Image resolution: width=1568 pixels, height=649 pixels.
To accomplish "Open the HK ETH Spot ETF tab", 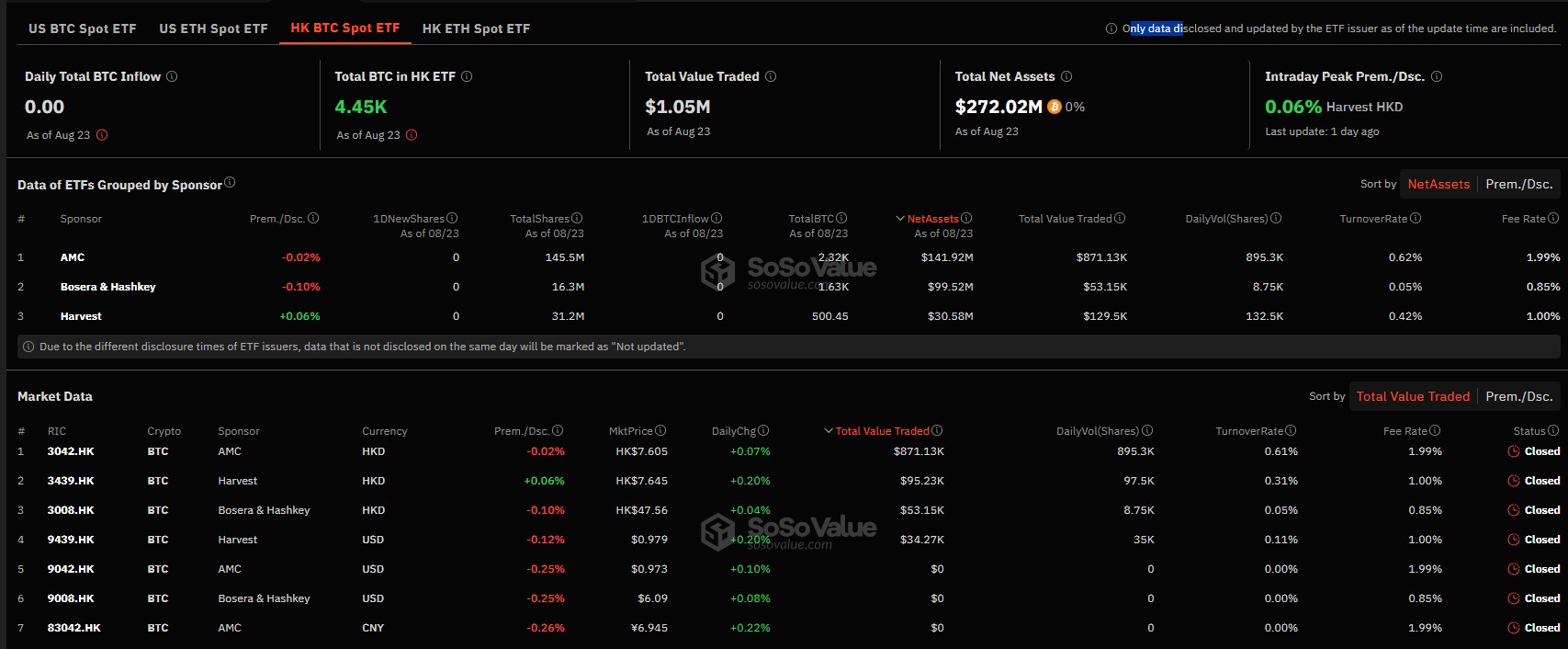I will (476, 28).
